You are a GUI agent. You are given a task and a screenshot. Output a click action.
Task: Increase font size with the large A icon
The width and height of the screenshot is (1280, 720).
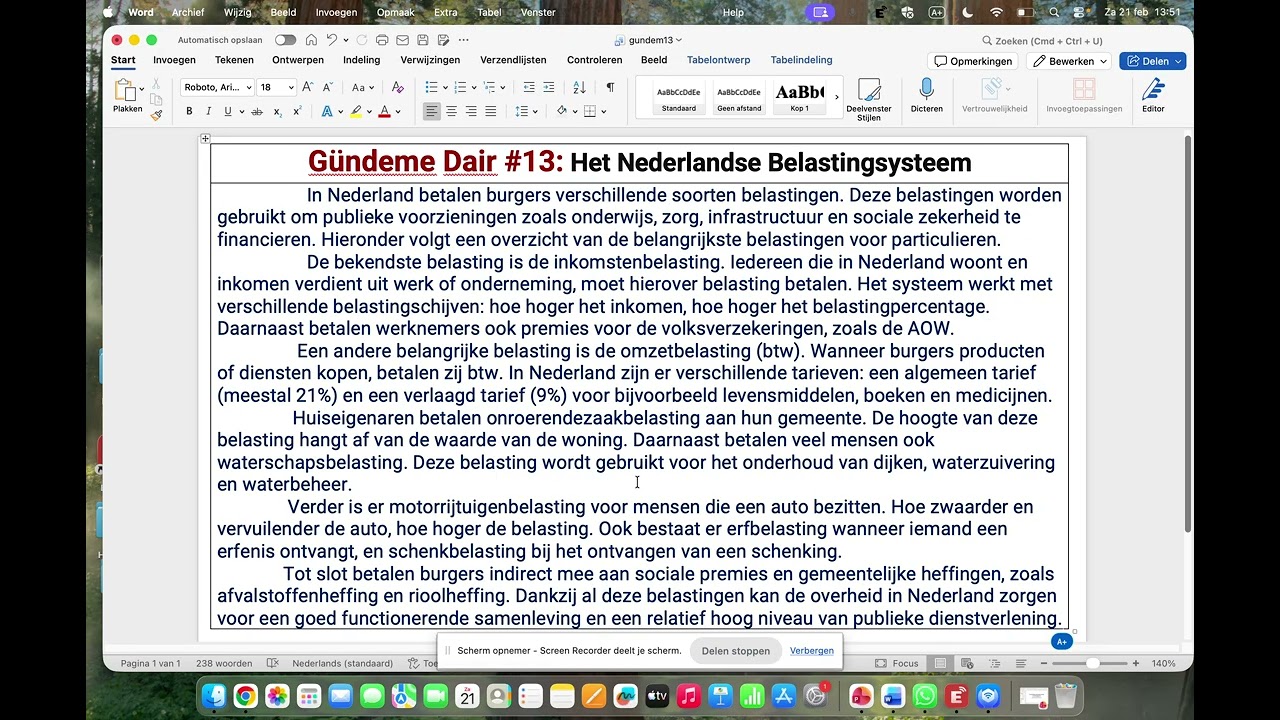point(307,87)
